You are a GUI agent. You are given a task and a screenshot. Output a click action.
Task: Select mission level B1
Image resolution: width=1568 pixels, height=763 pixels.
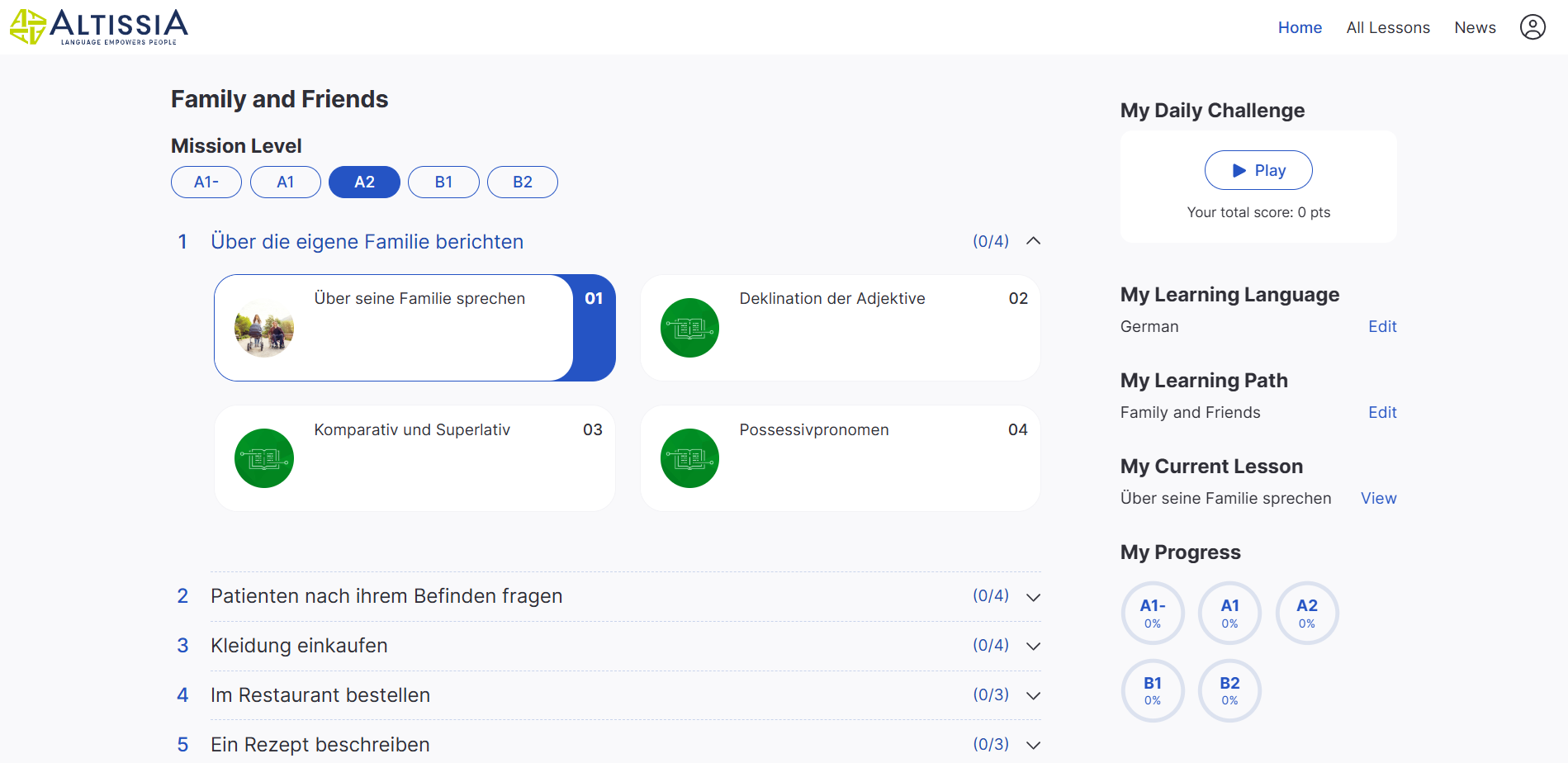pos(443,182)
